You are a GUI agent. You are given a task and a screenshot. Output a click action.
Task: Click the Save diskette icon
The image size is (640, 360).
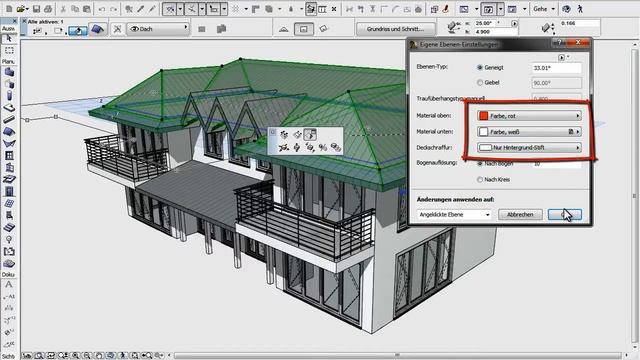pos(36,9)
